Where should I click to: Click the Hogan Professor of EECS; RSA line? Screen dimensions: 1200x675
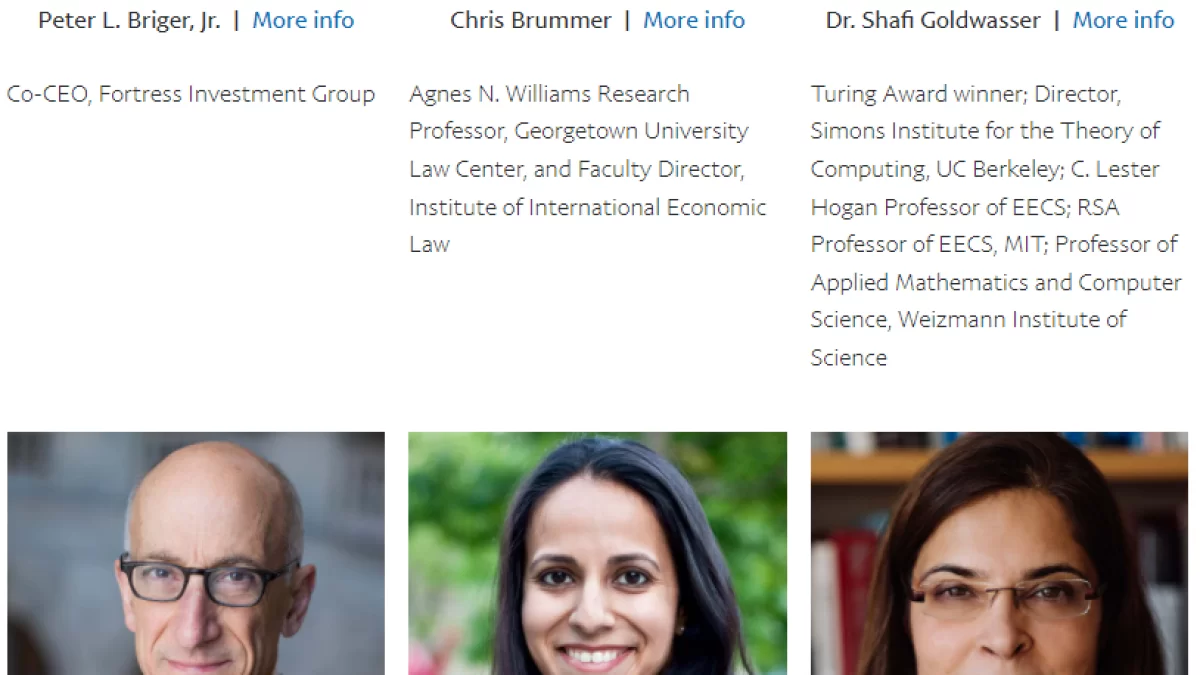(x=964, y=207)
